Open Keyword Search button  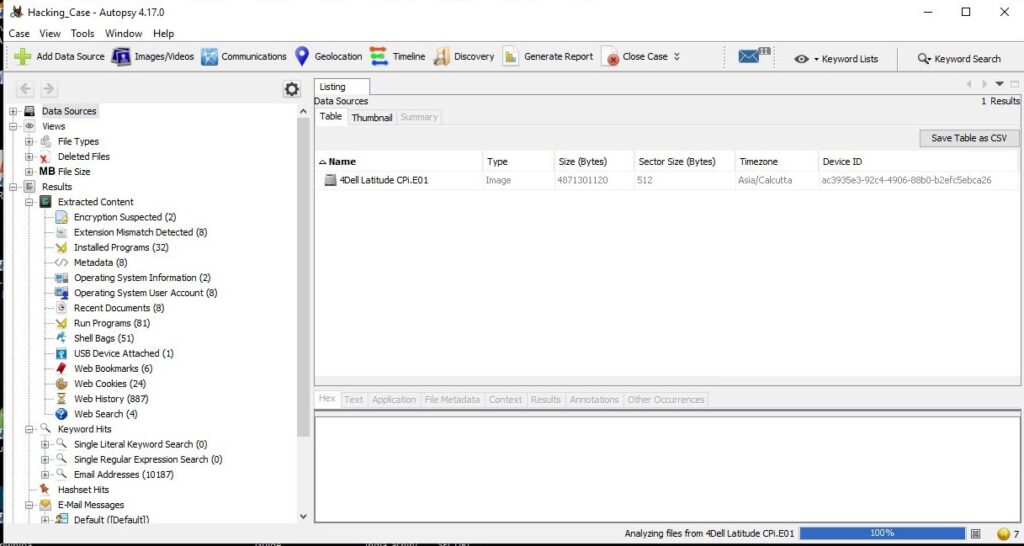(x=959, y=58)
